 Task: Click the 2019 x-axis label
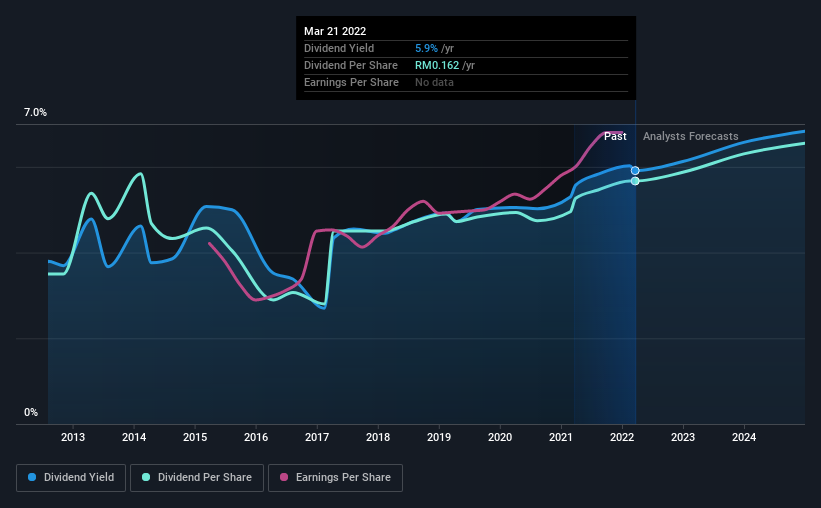click(439, 437)
